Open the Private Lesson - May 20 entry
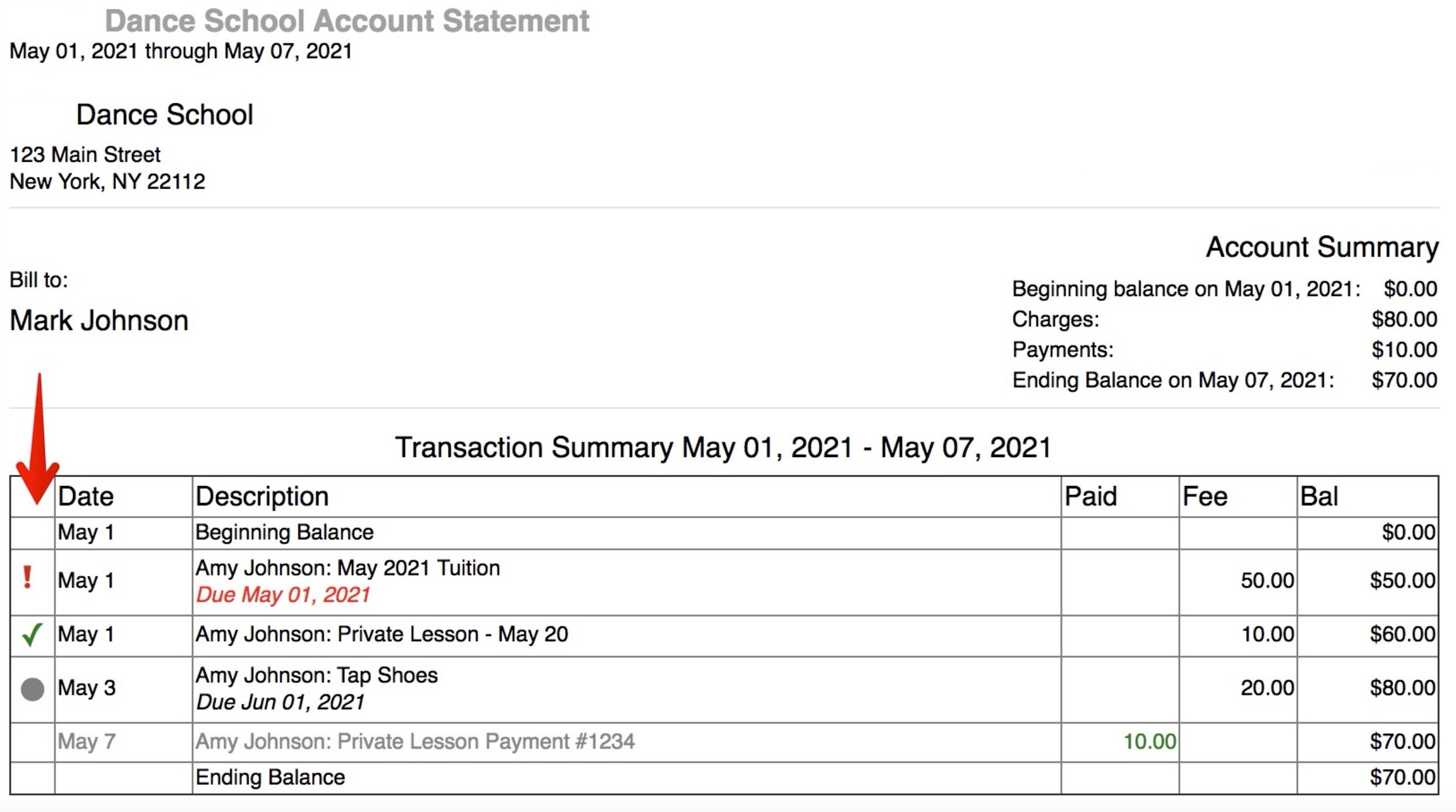The image size is (1456, 812). point(382,635)
